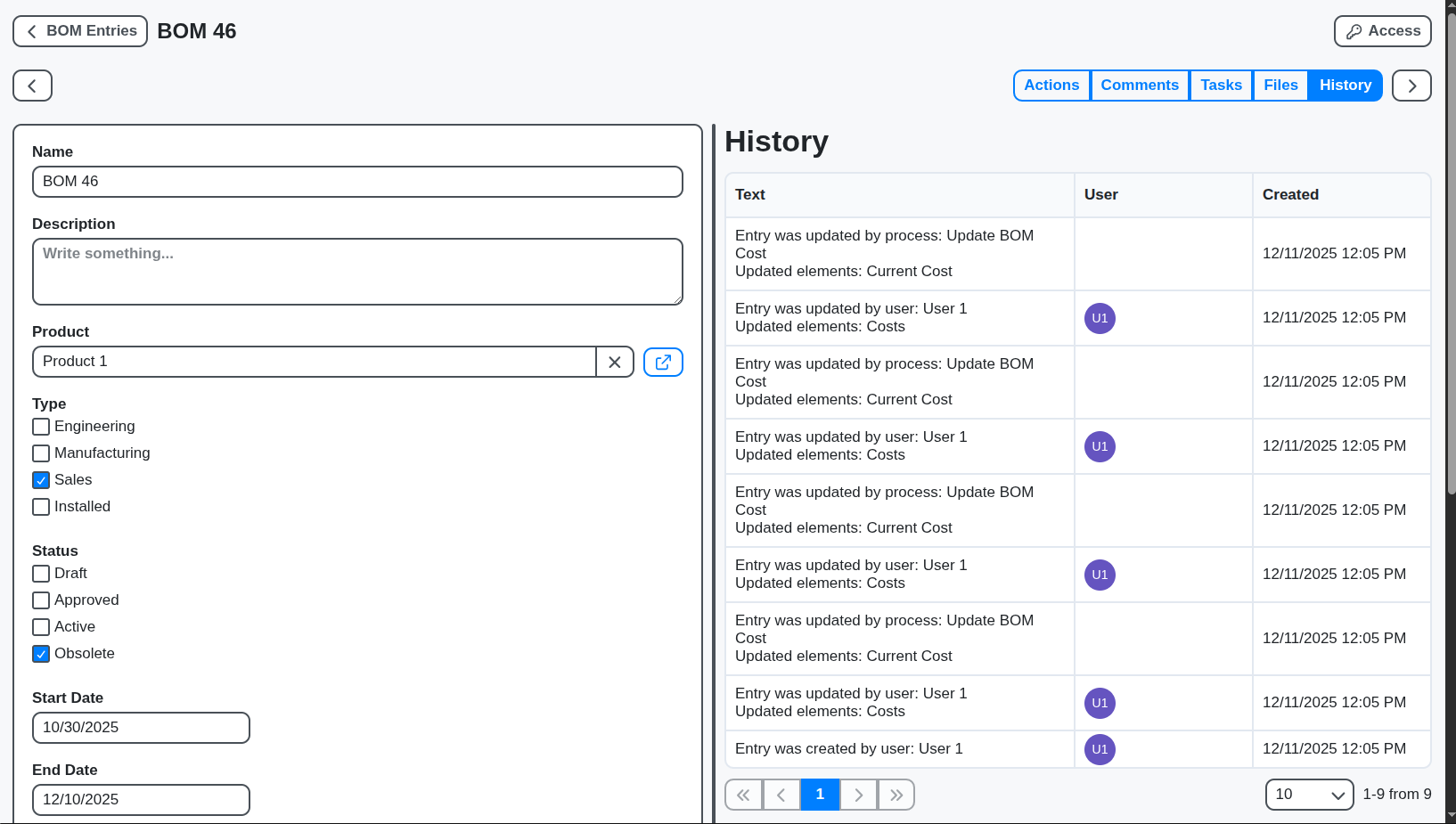Uncheck the Sales type checkbox

click(40, 480)
